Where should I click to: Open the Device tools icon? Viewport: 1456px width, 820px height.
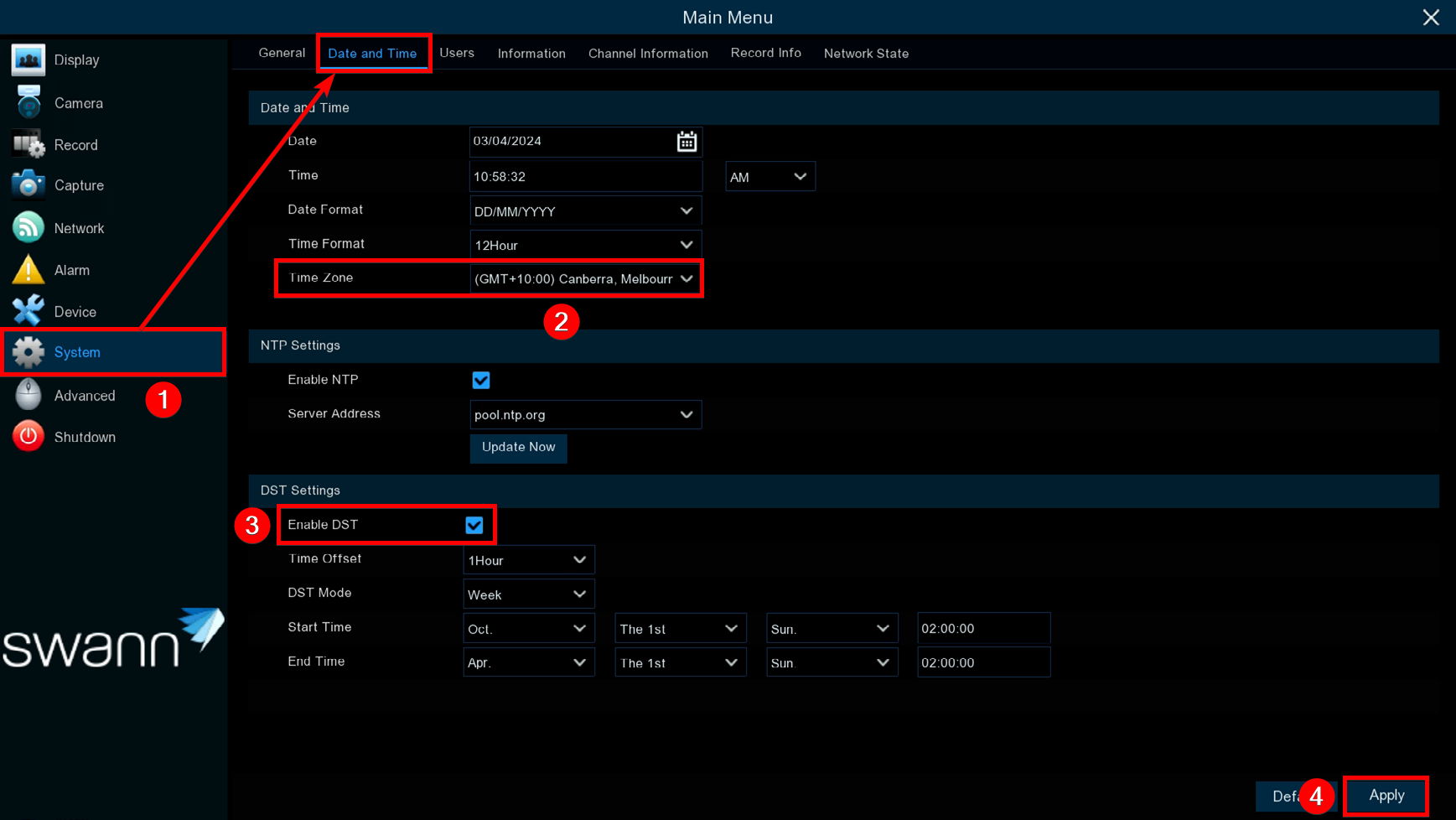pos(28,311)
